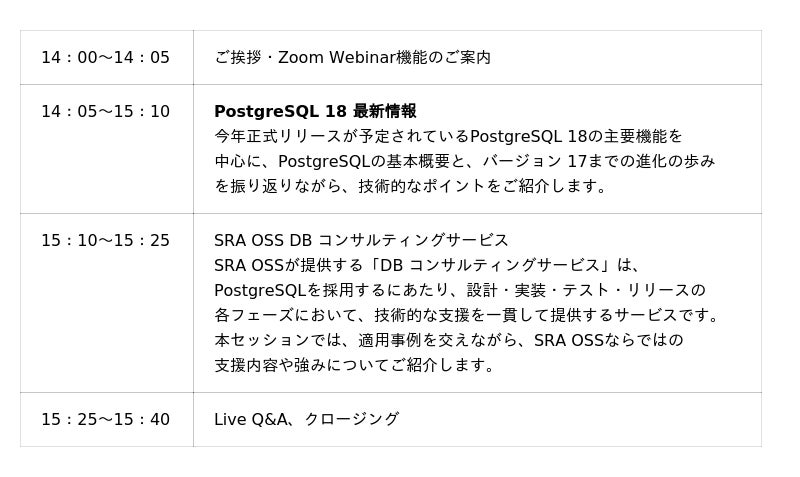Screen dimensions: 800x477
Task: Click the line starting with 各フェーズにおいて
Action: point(467,315)
